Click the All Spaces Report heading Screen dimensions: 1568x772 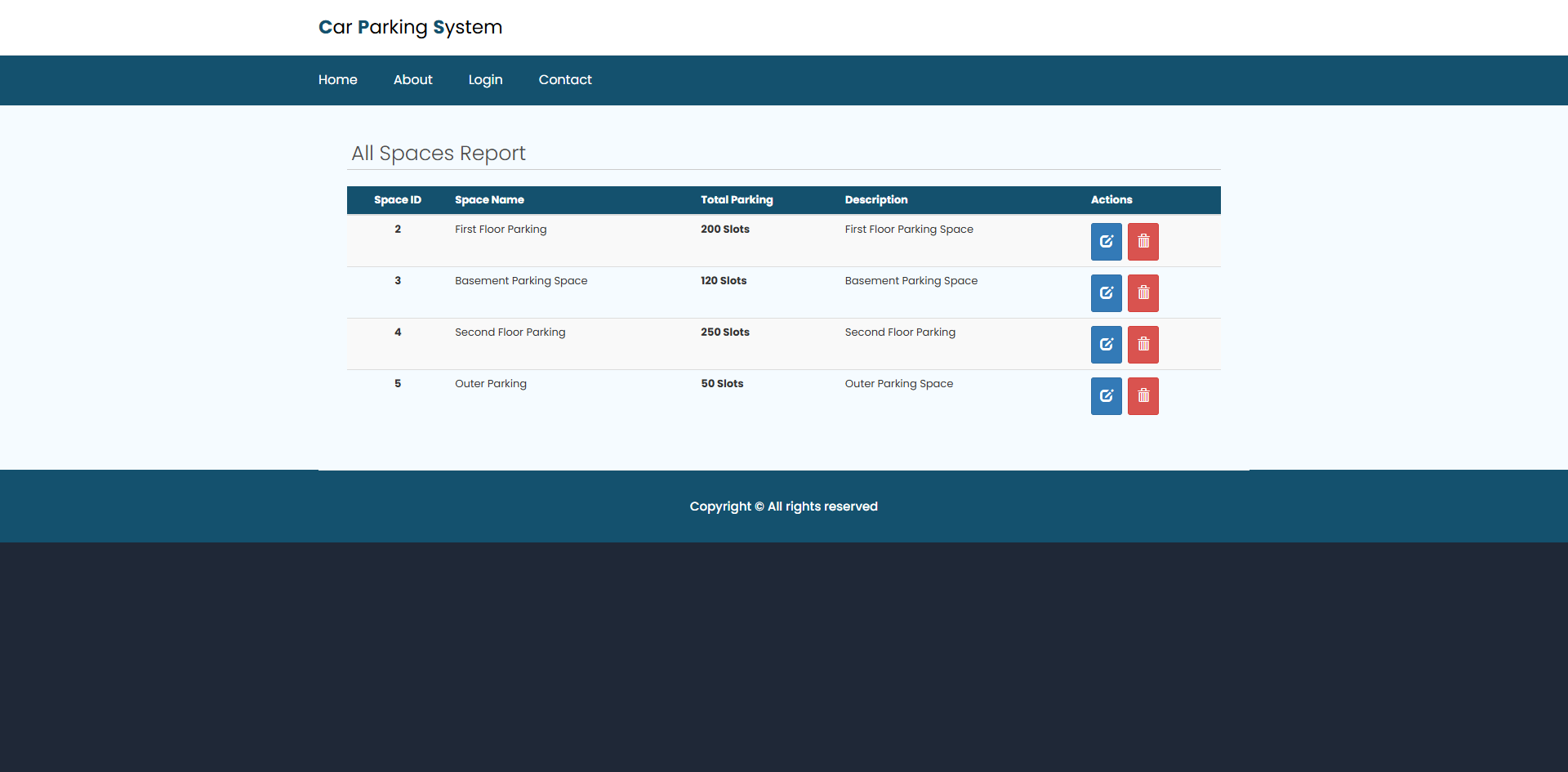click(439, 153)
